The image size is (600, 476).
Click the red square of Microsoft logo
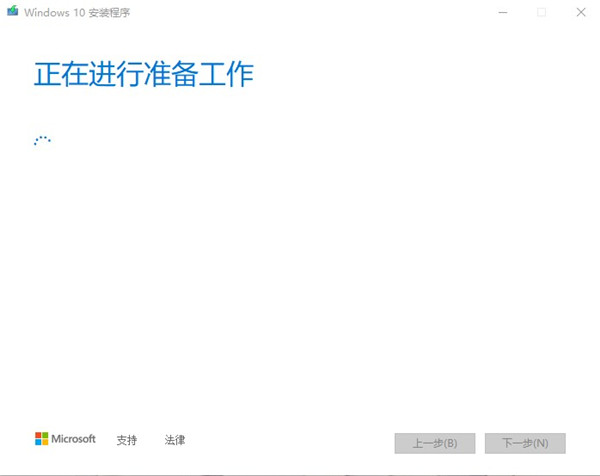pos(38,435)
